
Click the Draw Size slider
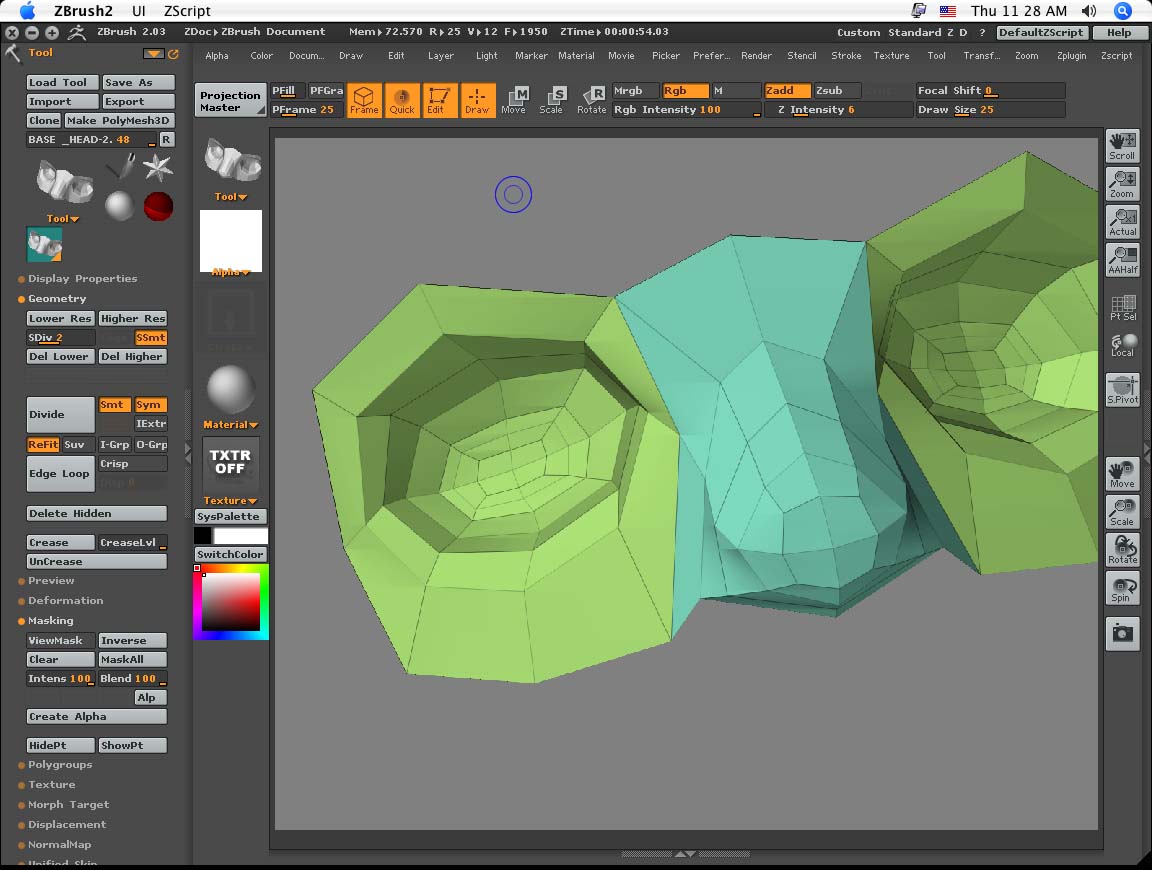[990, 109]
